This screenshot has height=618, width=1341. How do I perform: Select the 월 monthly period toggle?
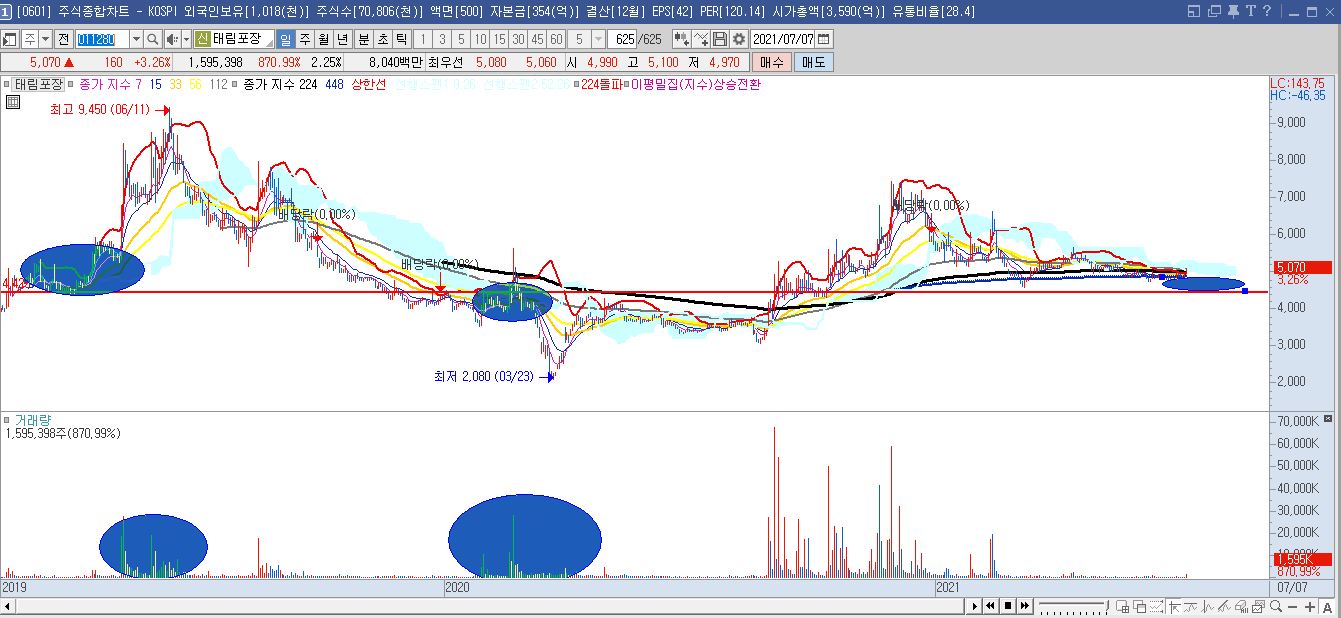click(323, 39)
